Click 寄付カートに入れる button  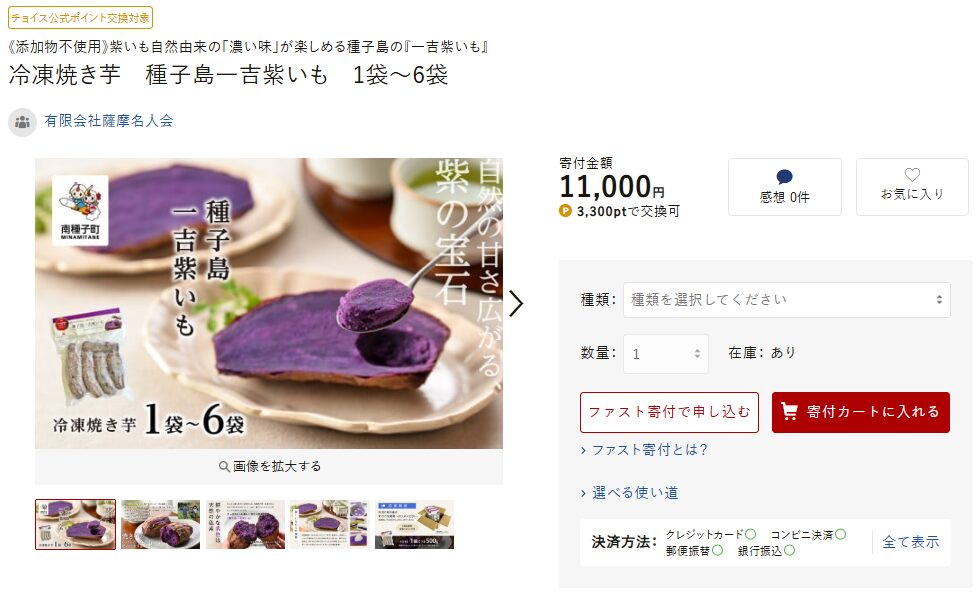861,412
